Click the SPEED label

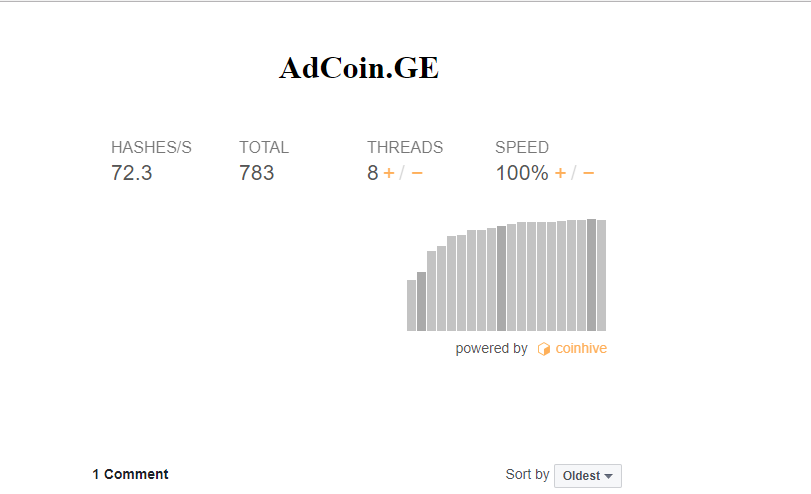coord(522,147)
